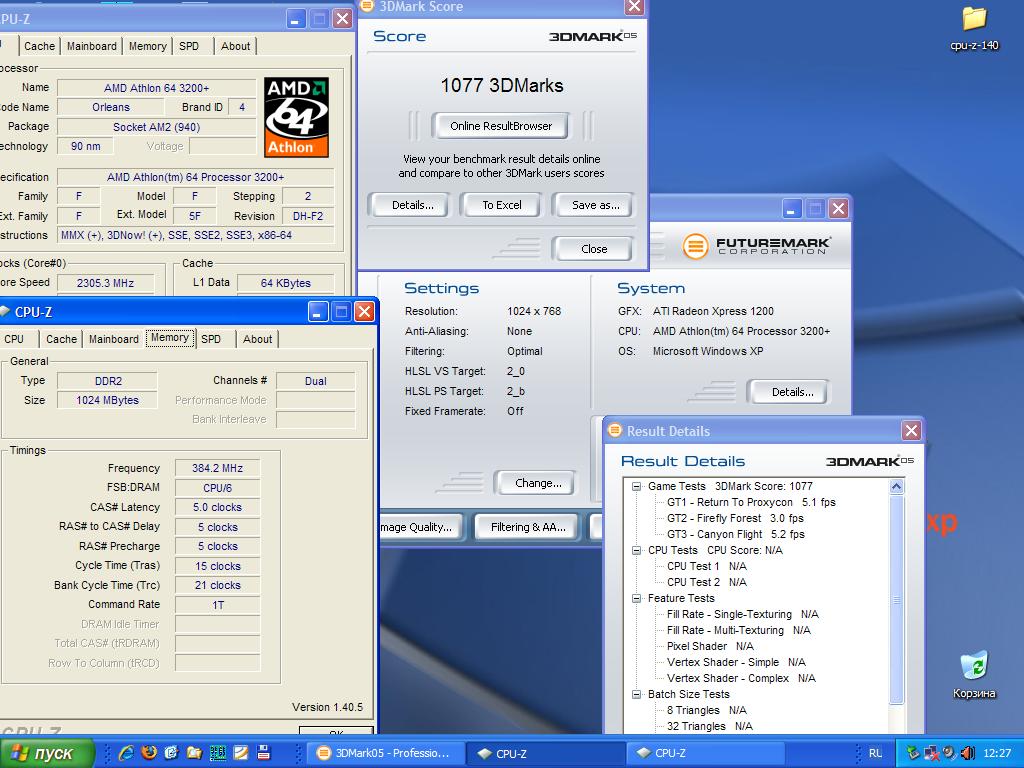Open Cache tab in front CPU-Z window
Image resolution: width=1024 pixels, height=768 pixels.
pyautogui.click(x=61, y=339)
